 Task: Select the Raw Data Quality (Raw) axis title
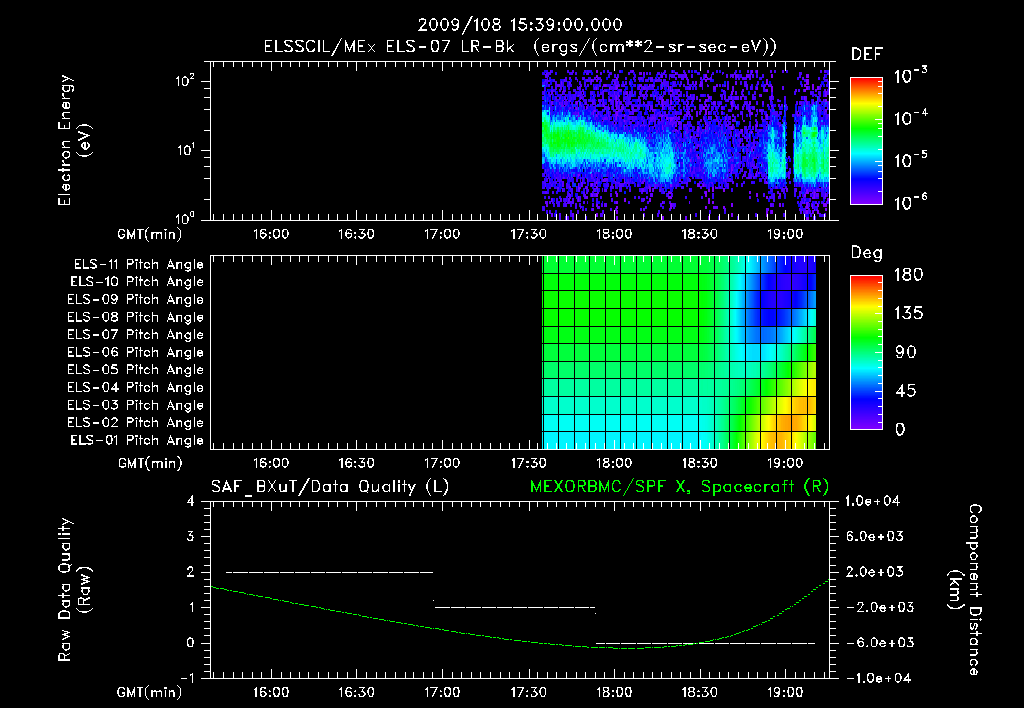74,589
